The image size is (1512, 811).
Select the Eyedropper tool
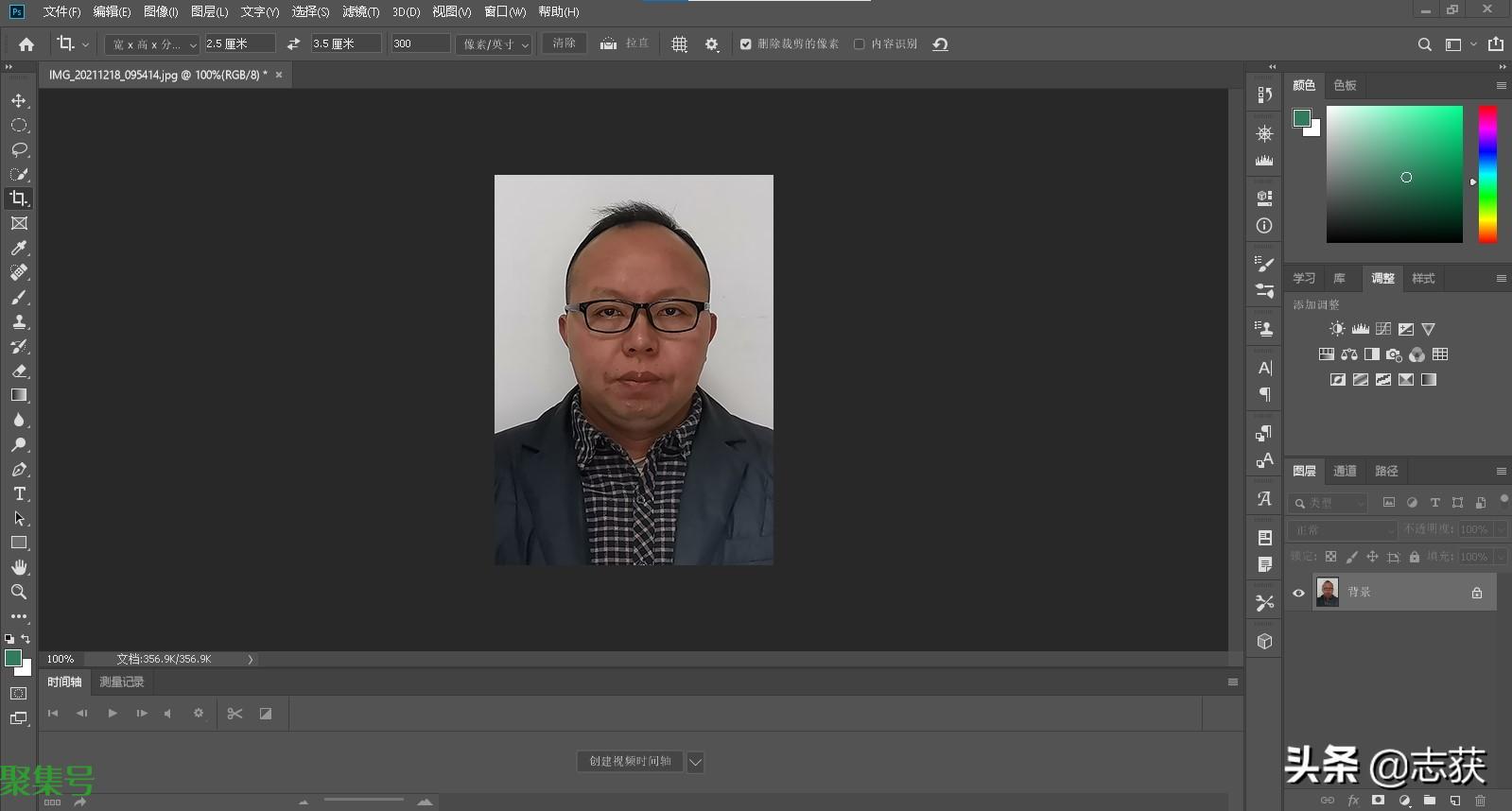pyautogui.click(x=19, y=248)
